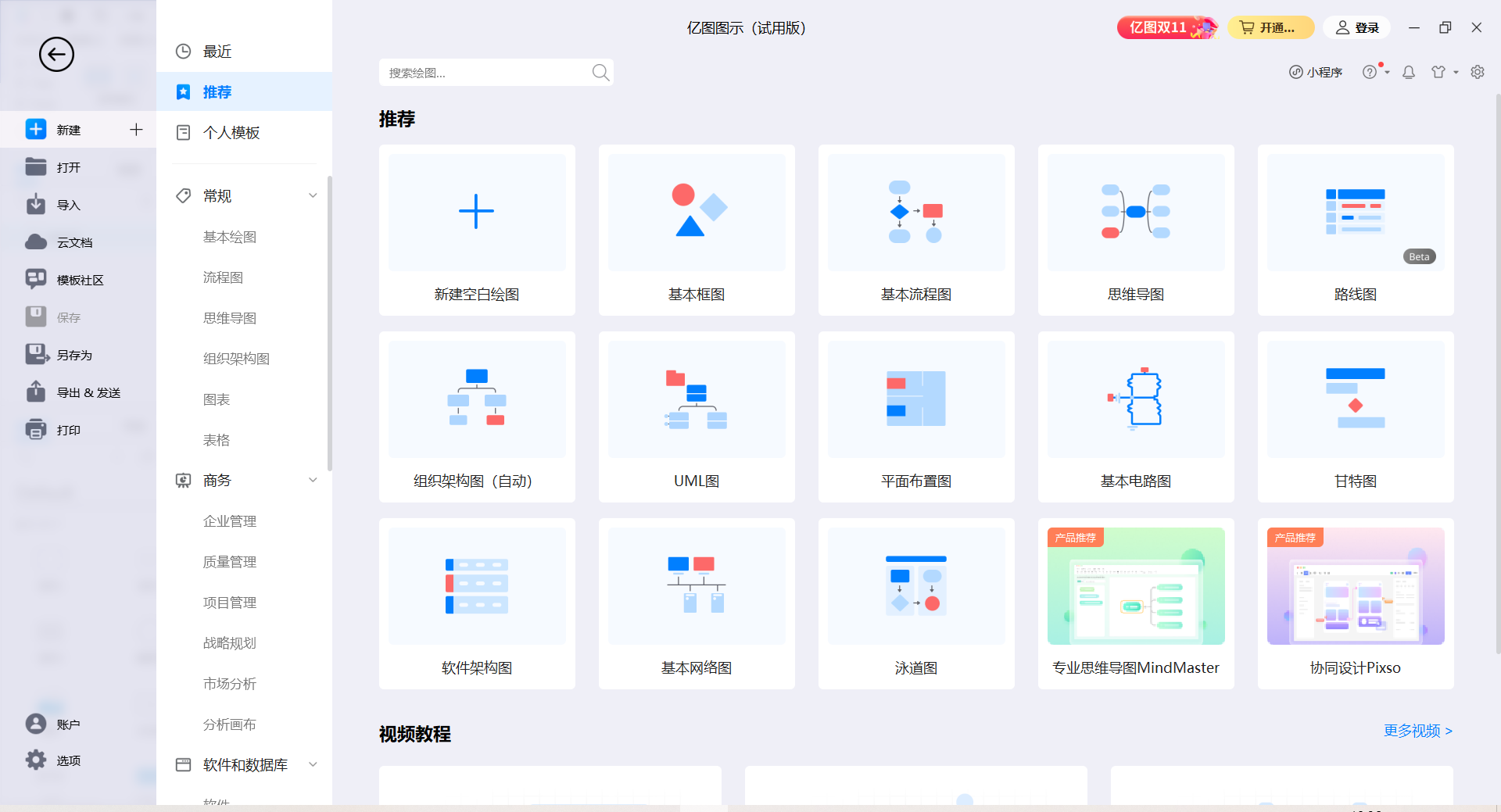
Task: Open theme shirt dropdown arrow
Action: click(1456, 72)
